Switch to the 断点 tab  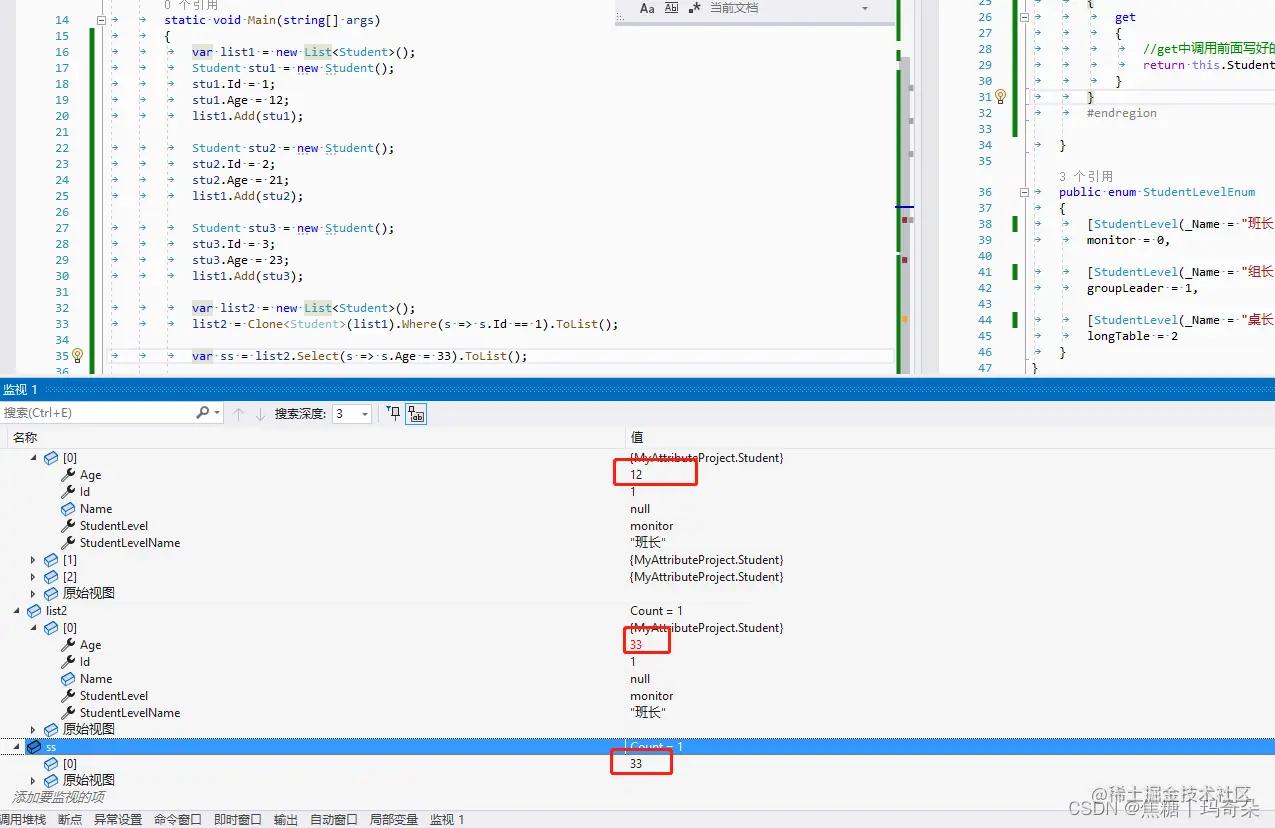pos(70,819)
